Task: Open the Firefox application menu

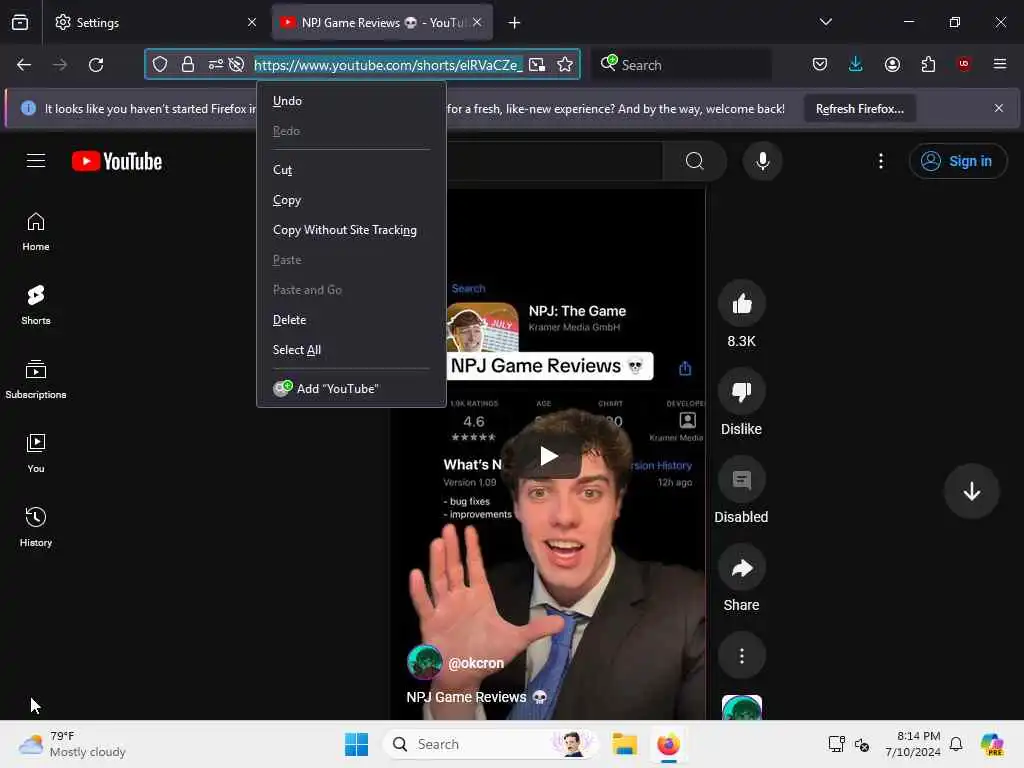Action: point(1000,64)
